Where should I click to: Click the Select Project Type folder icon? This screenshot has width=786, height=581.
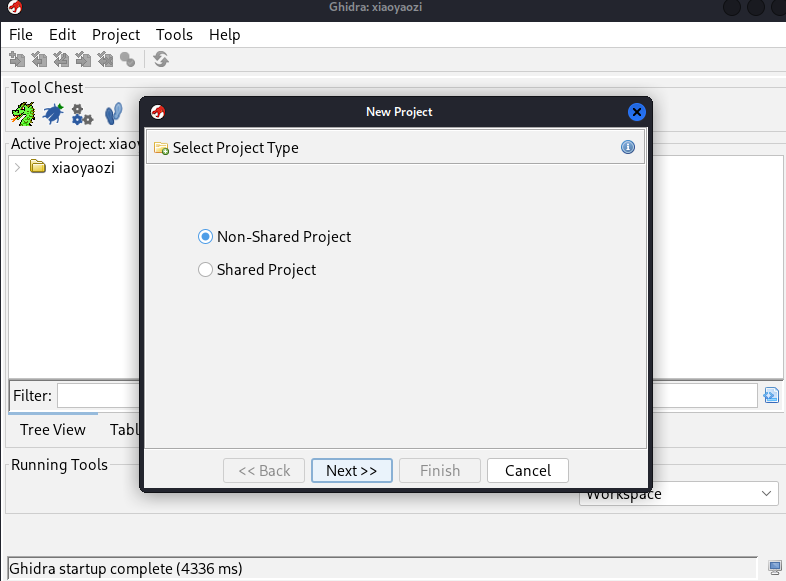[161, 148]
